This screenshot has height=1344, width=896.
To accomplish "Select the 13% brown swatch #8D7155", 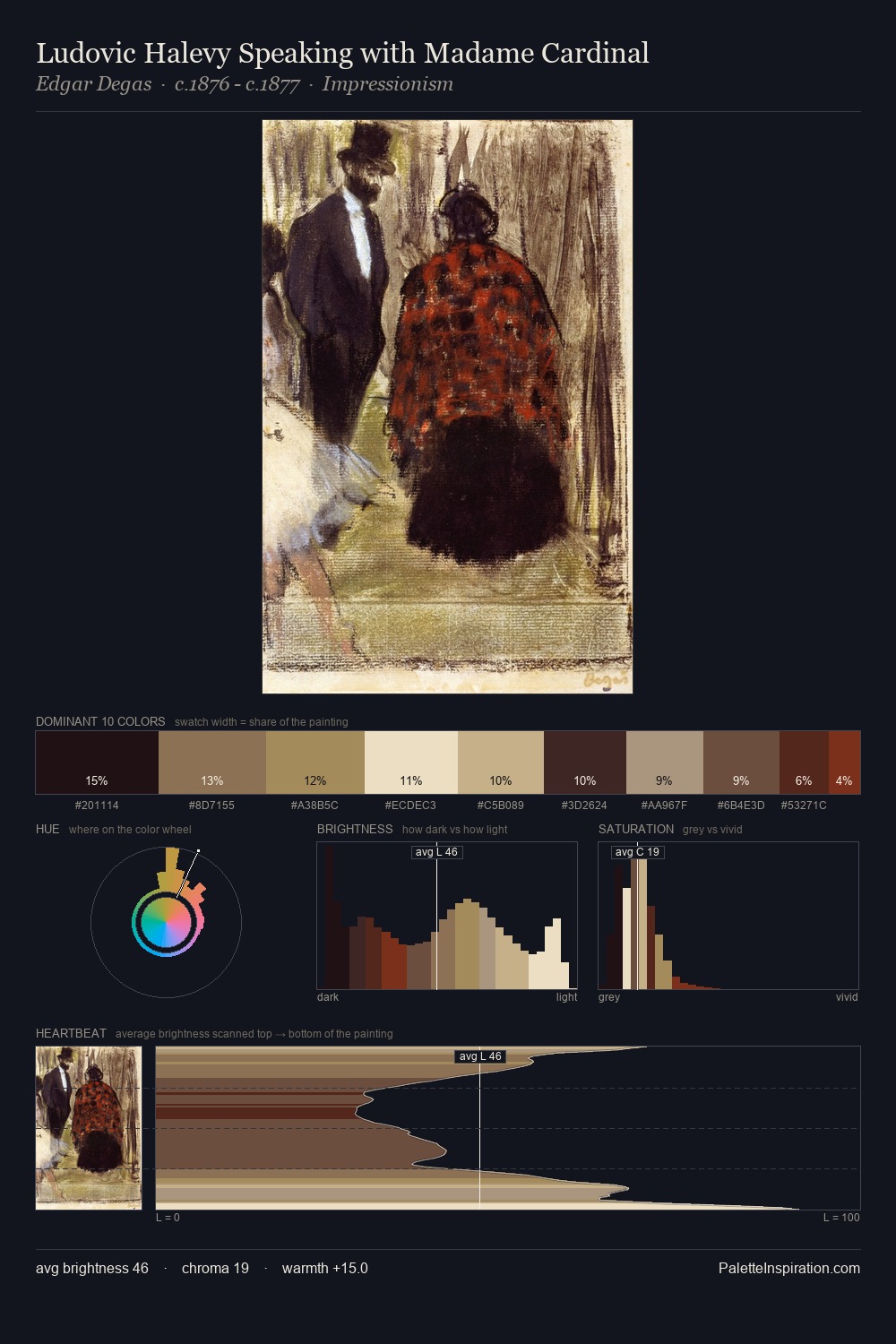I will click(x=212, y=762).
